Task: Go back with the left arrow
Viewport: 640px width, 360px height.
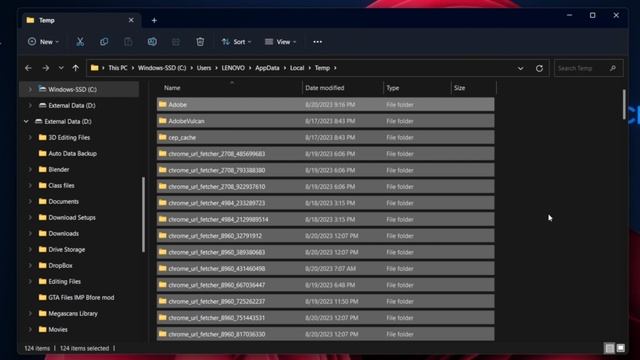Action: click(x=28, y=68)
